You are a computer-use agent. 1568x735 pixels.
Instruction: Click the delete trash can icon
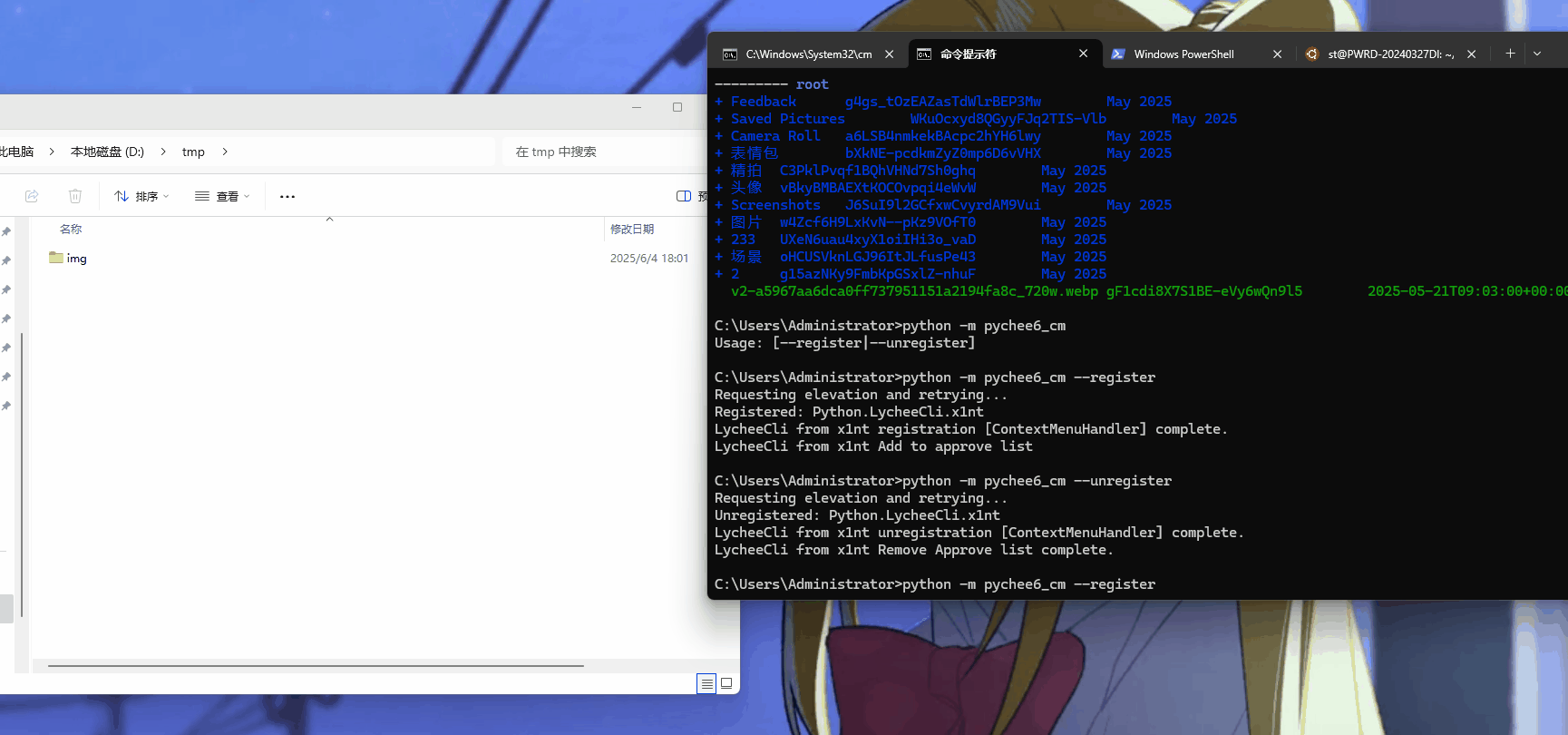(x=75, y=196)
